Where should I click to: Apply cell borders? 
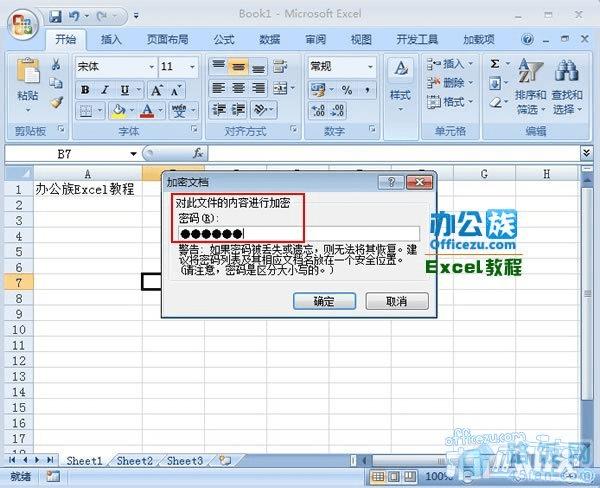point(85,111)
